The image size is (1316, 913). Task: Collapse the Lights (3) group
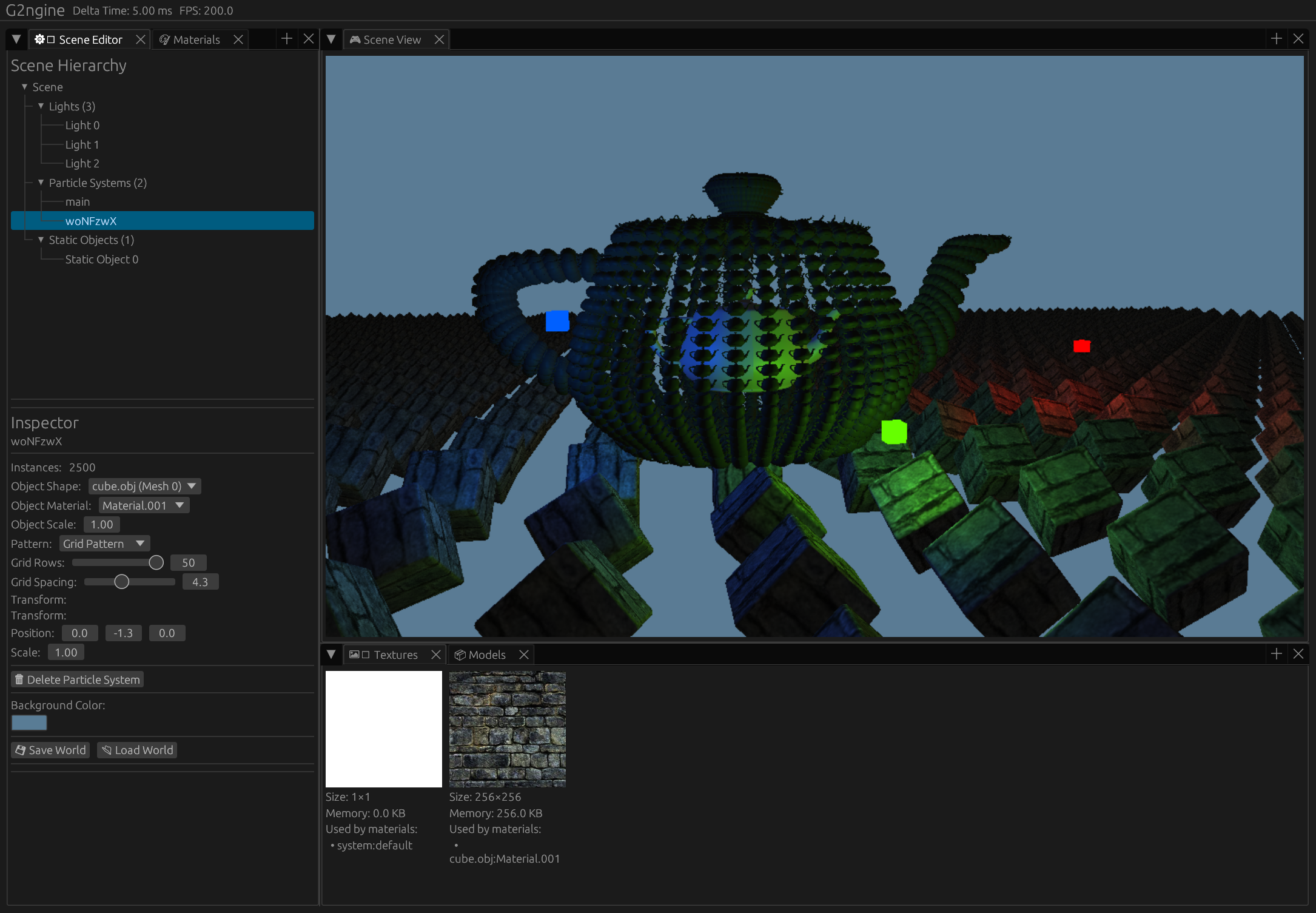point(41,106)
